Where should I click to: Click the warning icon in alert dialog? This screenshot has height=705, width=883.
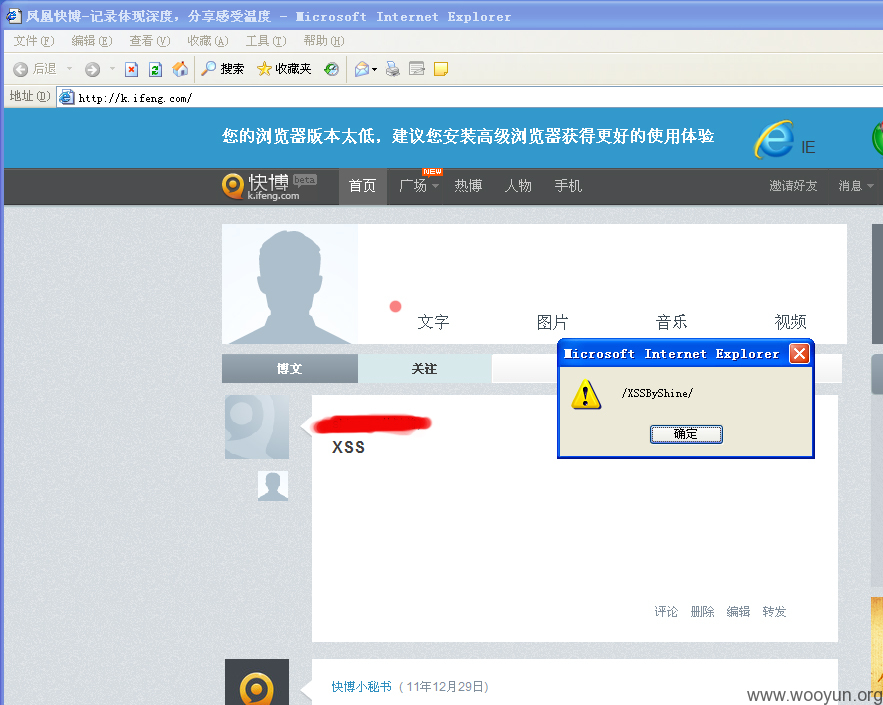coord(586,394)
